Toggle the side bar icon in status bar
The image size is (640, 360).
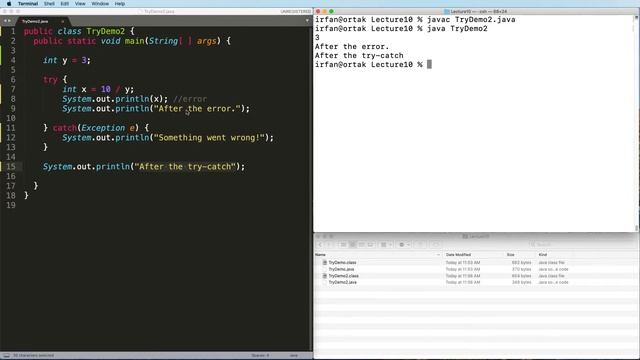[x=6, y=356]
